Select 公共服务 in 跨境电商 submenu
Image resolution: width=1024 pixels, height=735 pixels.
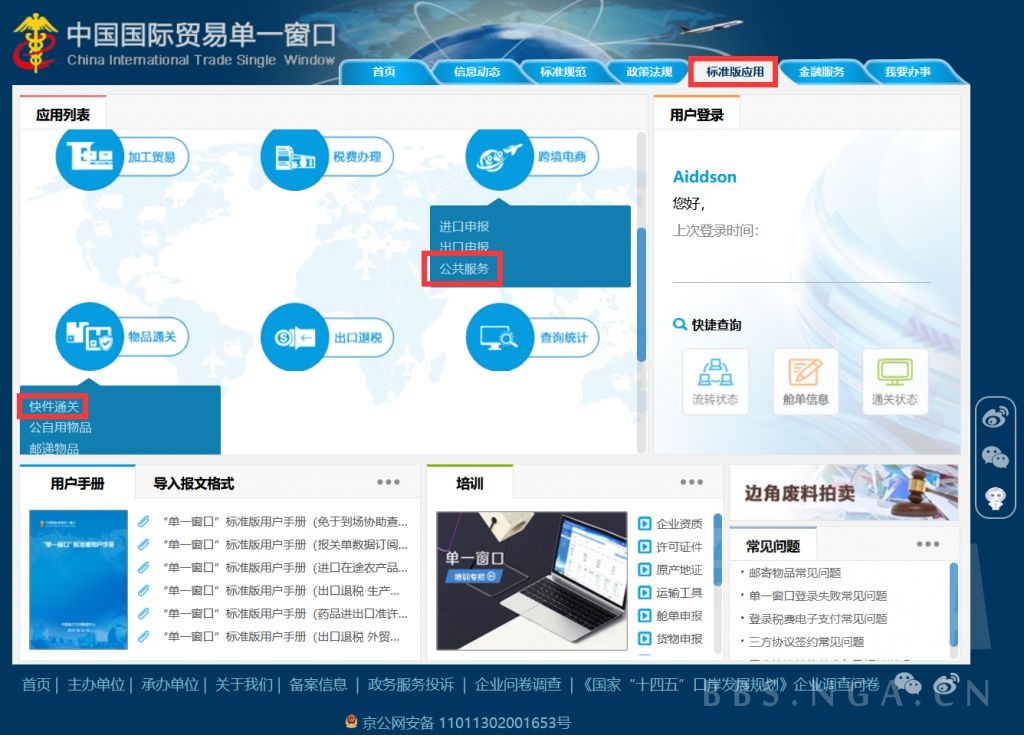click(464, 269)
